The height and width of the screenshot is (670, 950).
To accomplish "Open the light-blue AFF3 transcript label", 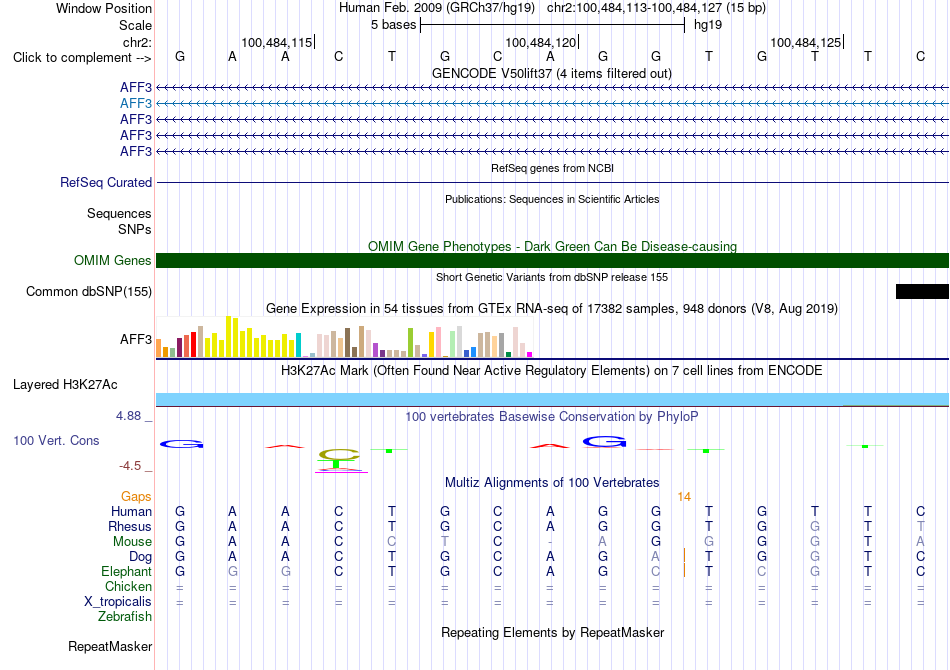I will (x=136, y=104).
